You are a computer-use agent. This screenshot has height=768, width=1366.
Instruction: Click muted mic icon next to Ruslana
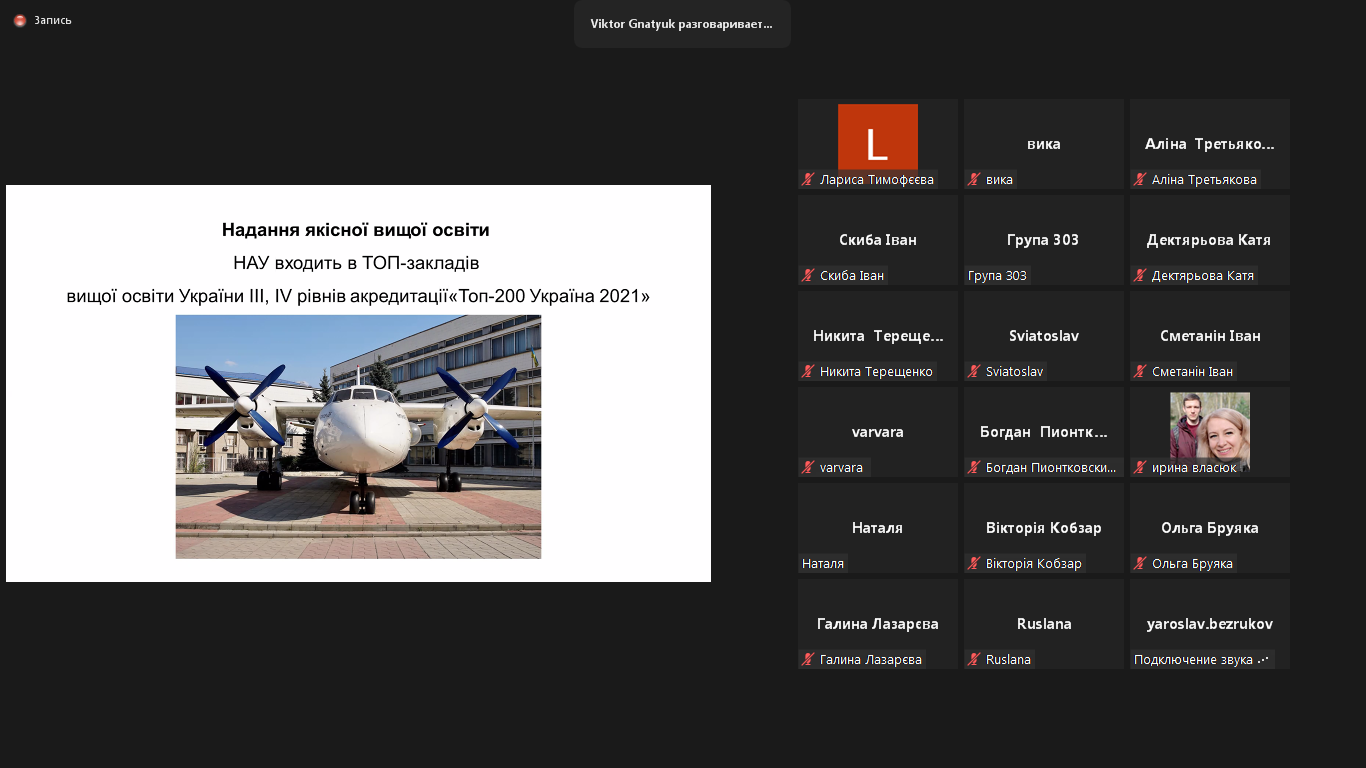coord(974,660)
